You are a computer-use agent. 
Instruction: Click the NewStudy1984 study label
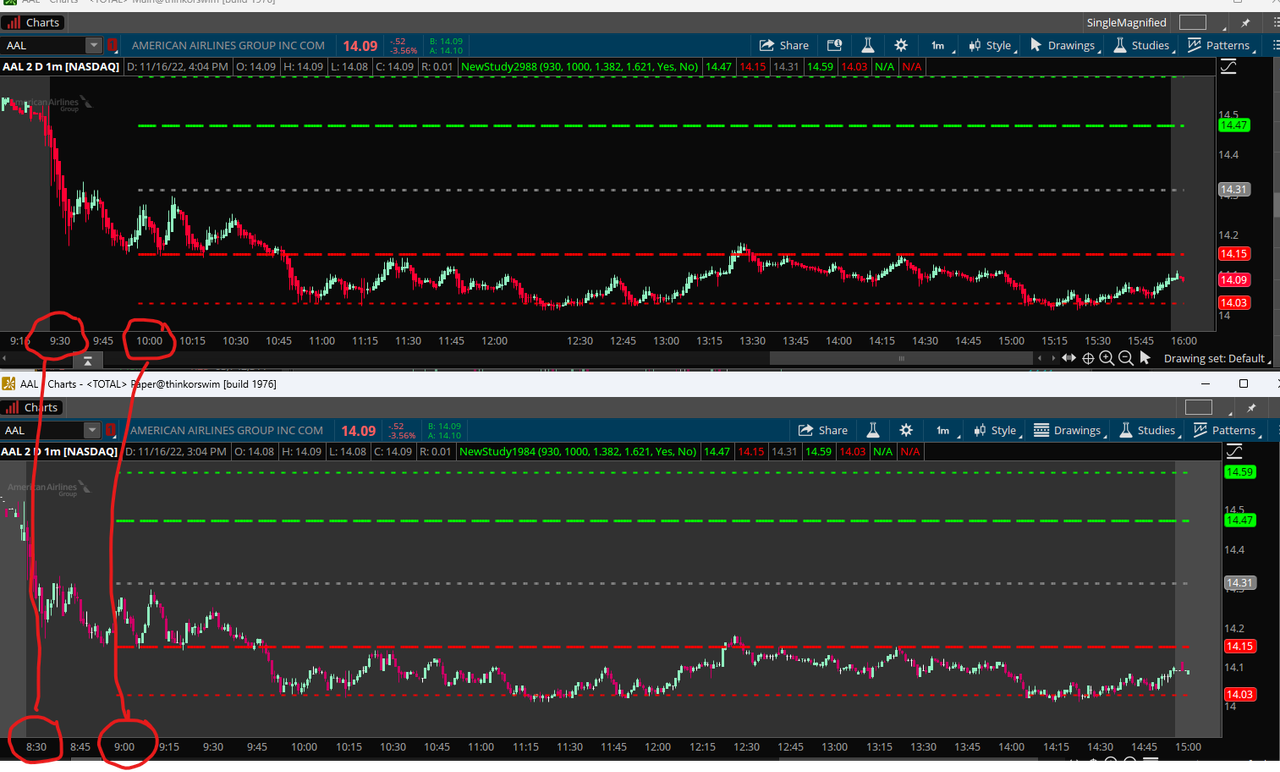click(577, 452)
